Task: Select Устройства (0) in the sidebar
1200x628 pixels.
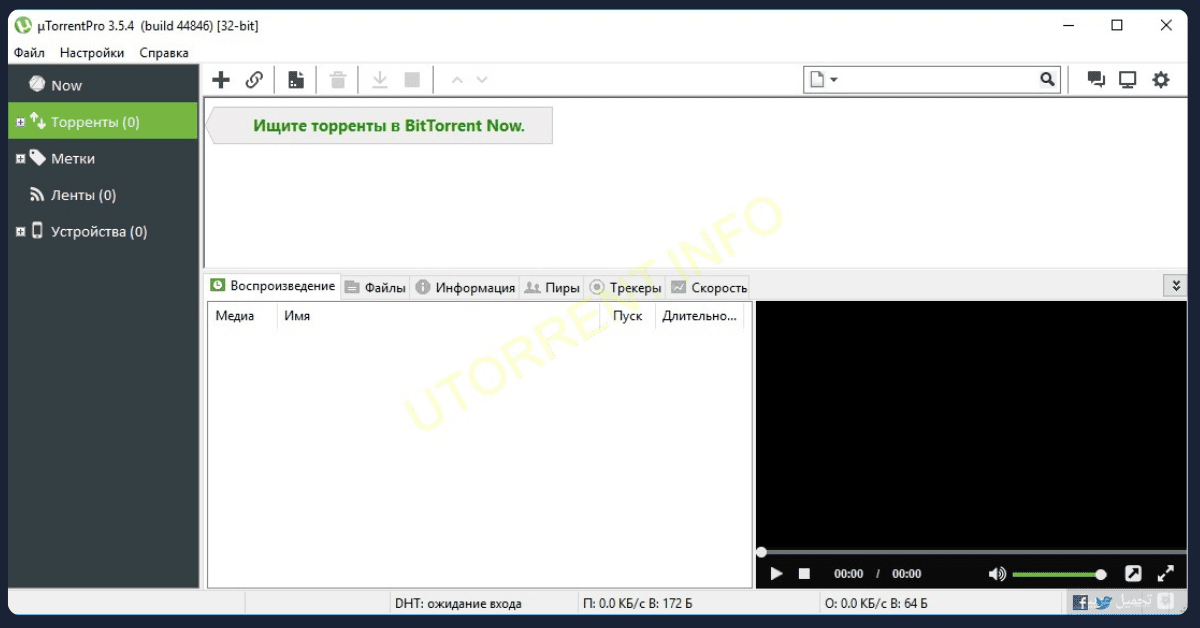Action: tap(103, 231)
